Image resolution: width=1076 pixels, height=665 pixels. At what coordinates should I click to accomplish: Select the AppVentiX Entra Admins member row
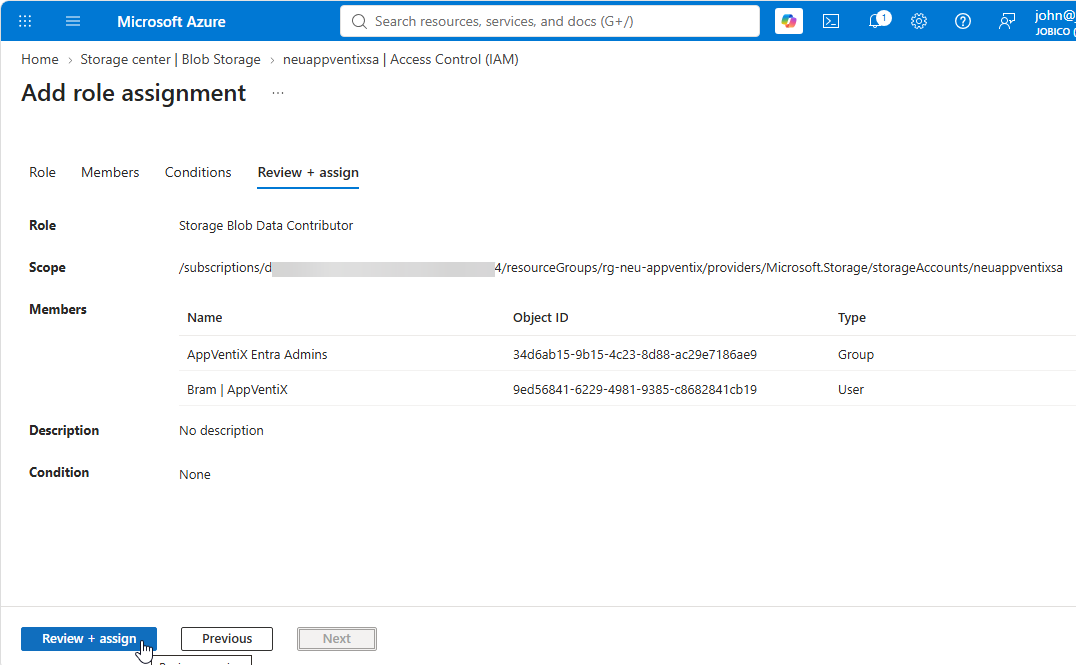627,354
